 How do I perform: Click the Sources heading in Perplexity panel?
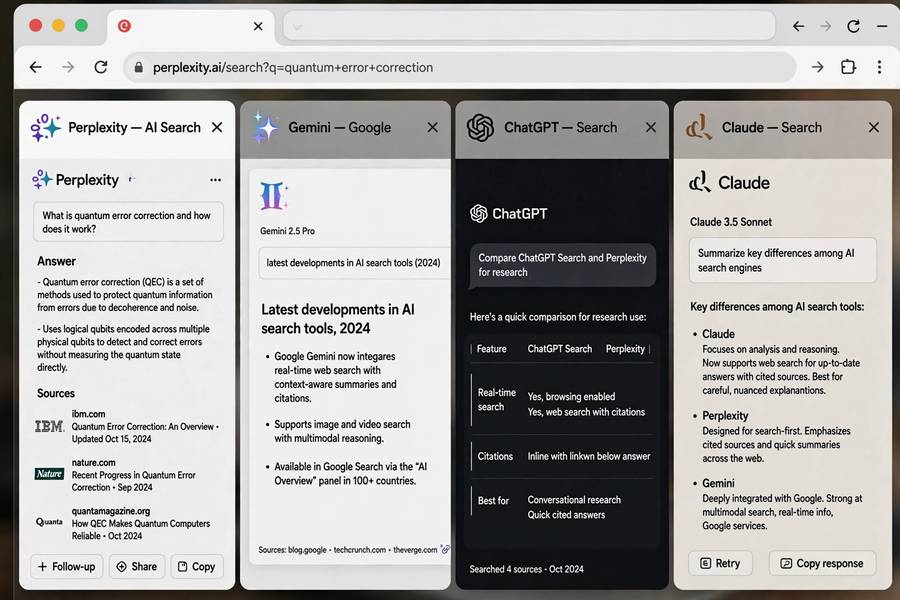click(x=56, y=393)
